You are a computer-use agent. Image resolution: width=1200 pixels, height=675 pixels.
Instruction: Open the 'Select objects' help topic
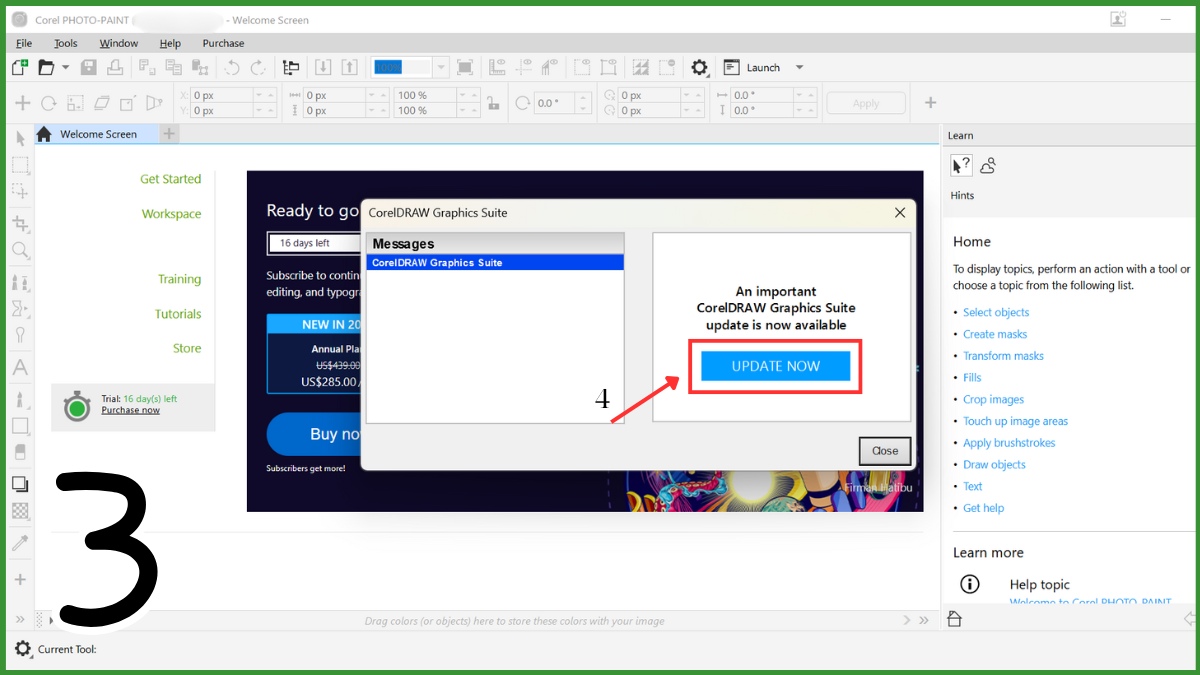[x=996, y=312]
